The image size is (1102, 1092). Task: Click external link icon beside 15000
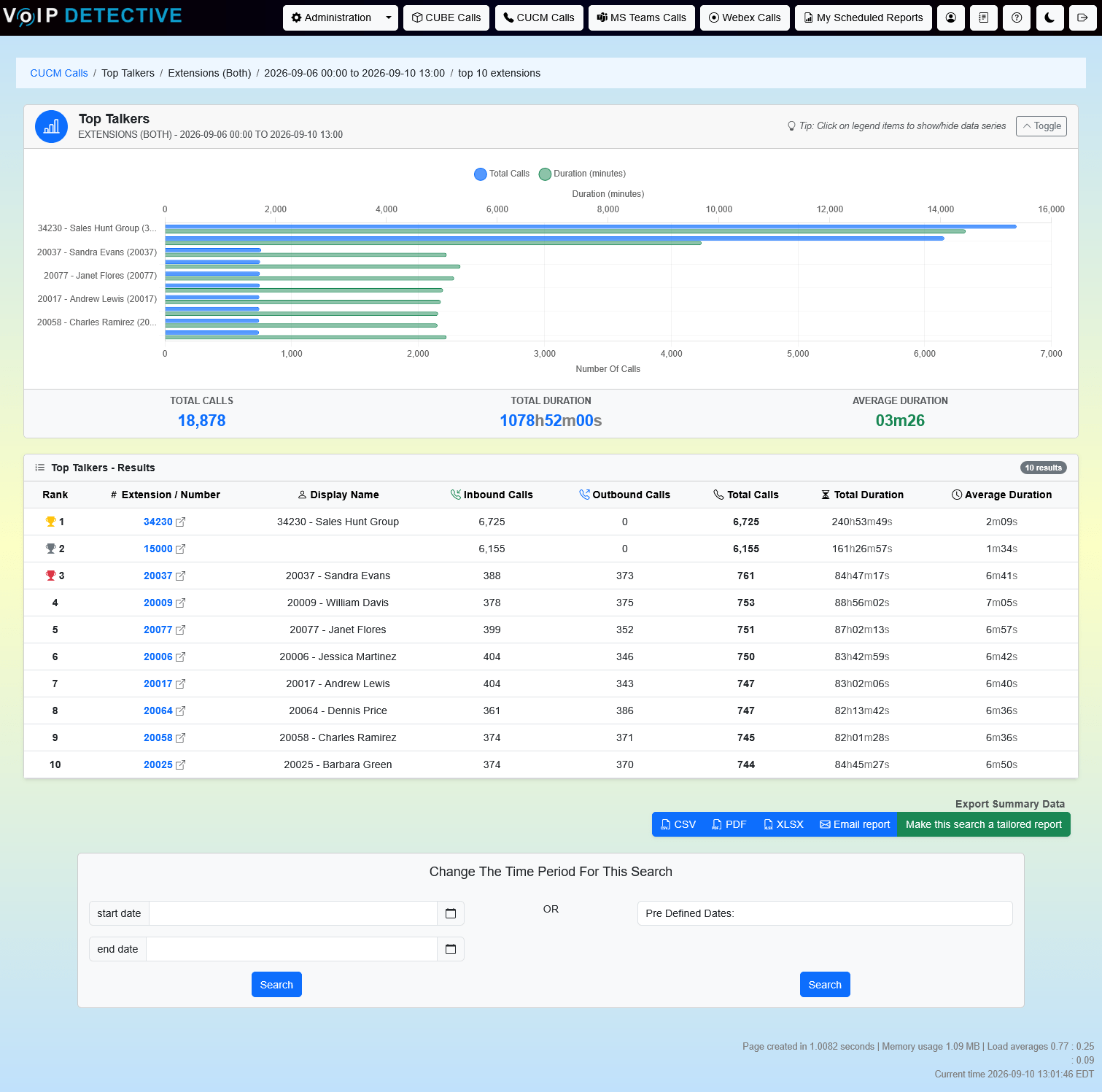pos(181,549)
